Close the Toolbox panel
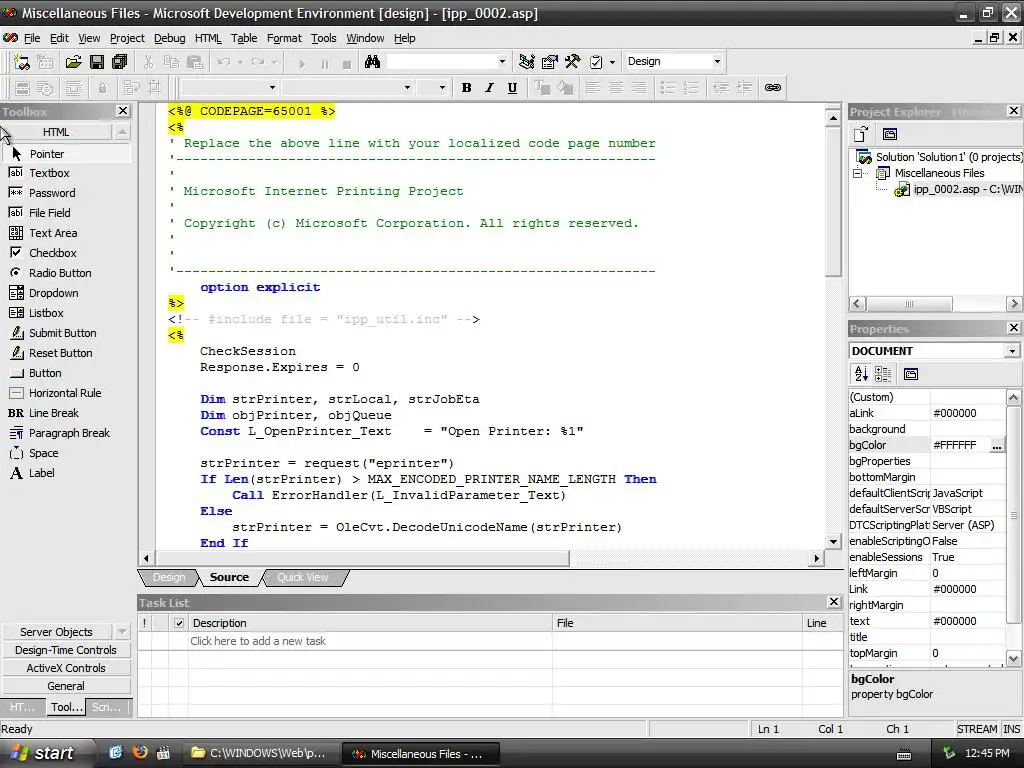 click(x=123, y=112)
